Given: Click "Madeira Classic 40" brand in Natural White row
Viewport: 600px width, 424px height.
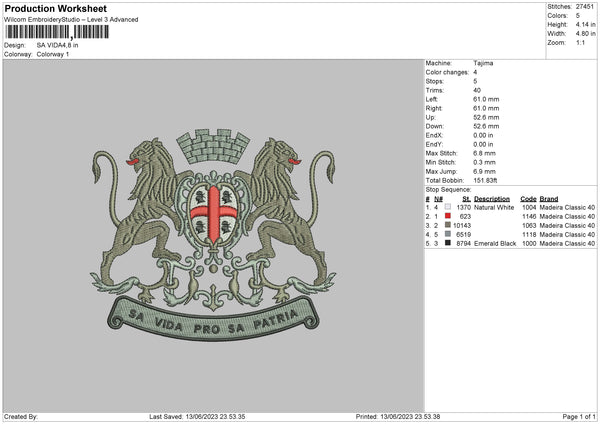Looking at the screenshot, I should pyautogui.click(x=567, y=207).
